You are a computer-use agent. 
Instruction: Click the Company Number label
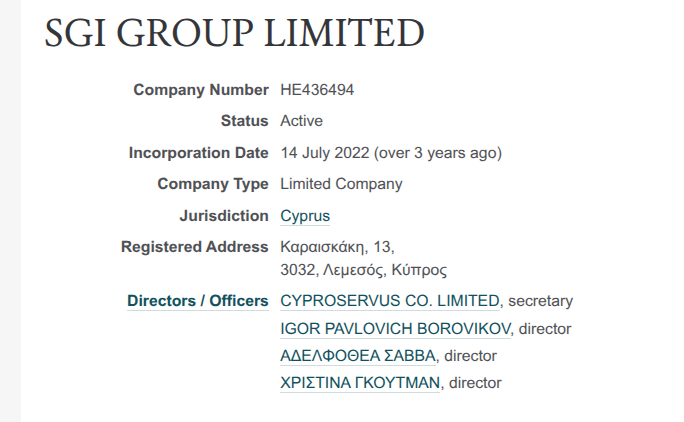200,90
